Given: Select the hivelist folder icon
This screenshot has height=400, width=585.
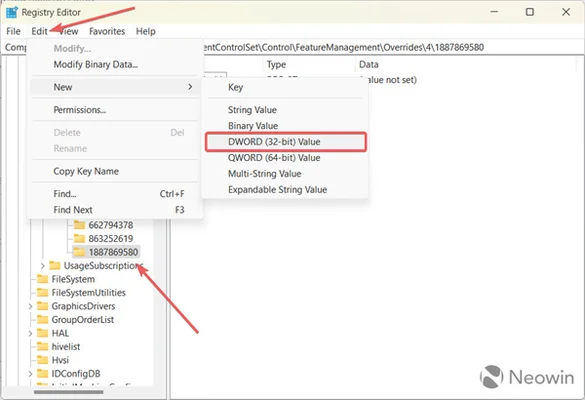Looking at the screenshot, I should click(x=43, y=346).
